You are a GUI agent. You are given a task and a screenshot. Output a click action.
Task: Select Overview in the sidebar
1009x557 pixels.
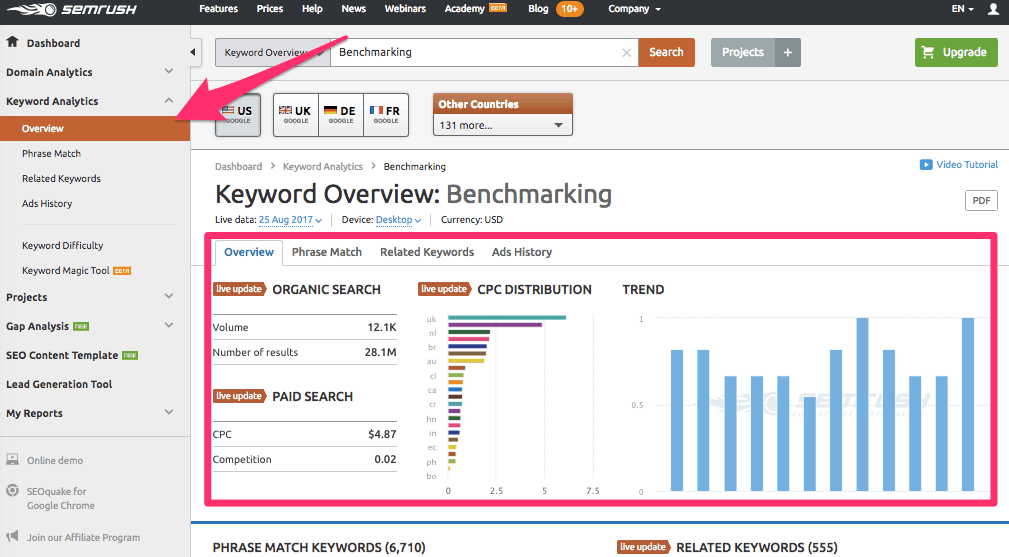click(x=95, y=129)
